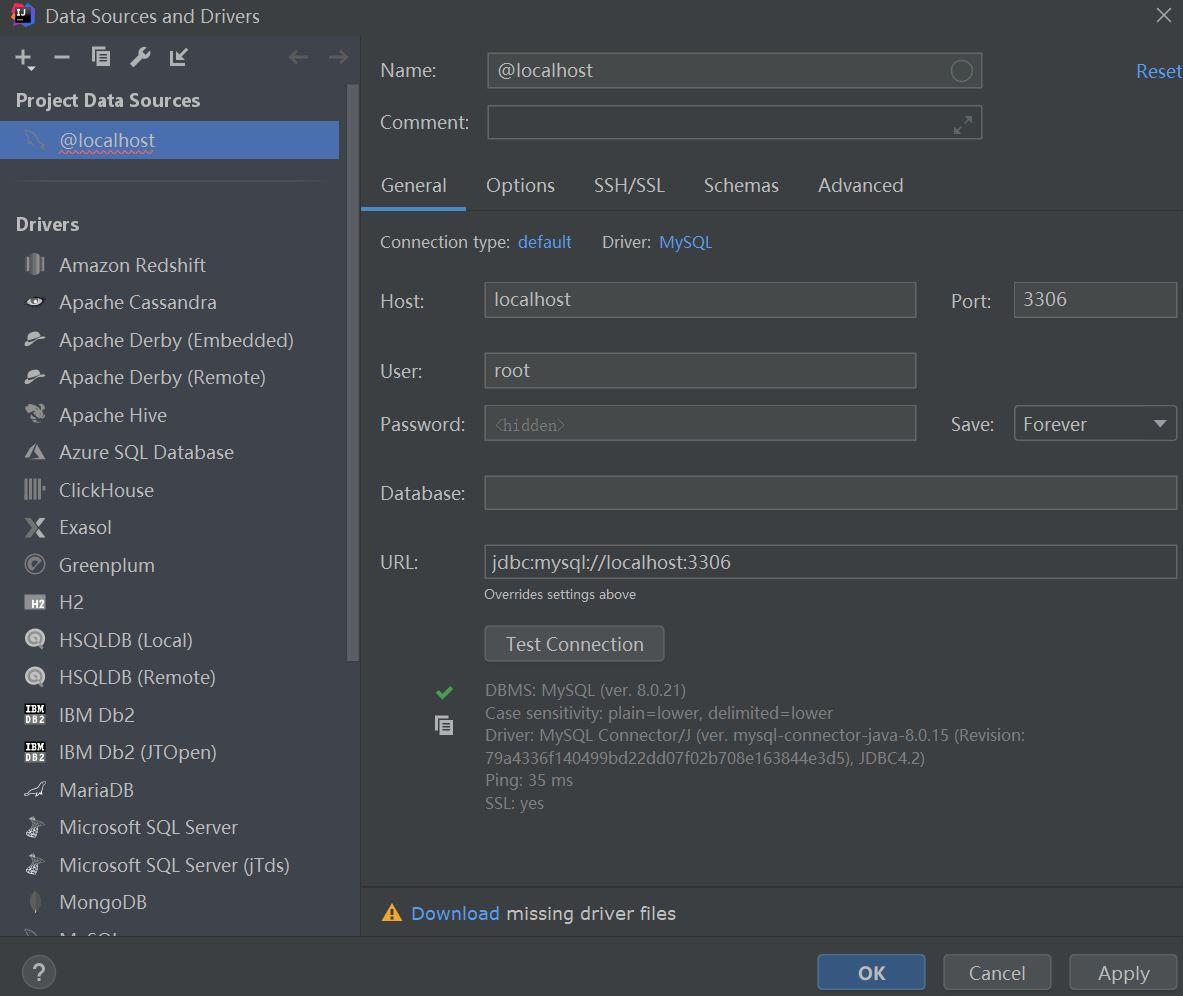
Task: Select the @localhost project data source
Action: coord(107,140)
